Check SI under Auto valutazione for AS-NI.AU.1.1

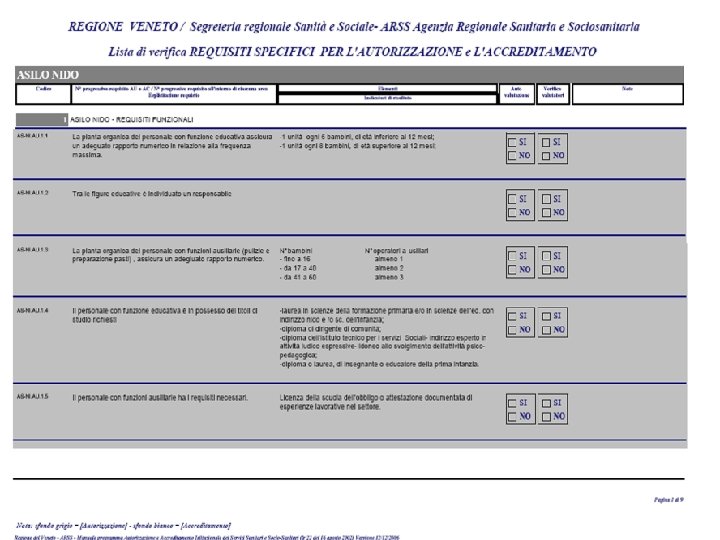512,142
